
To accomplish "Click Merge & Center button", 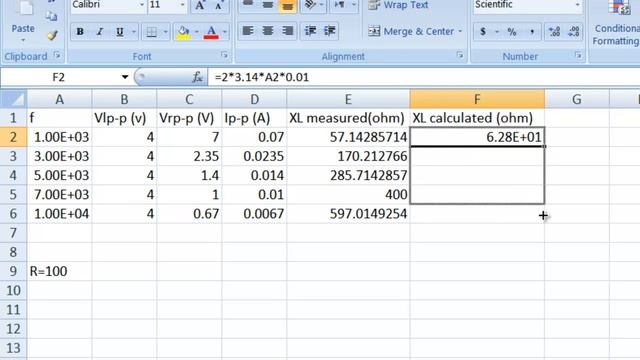I will [411, 31].
